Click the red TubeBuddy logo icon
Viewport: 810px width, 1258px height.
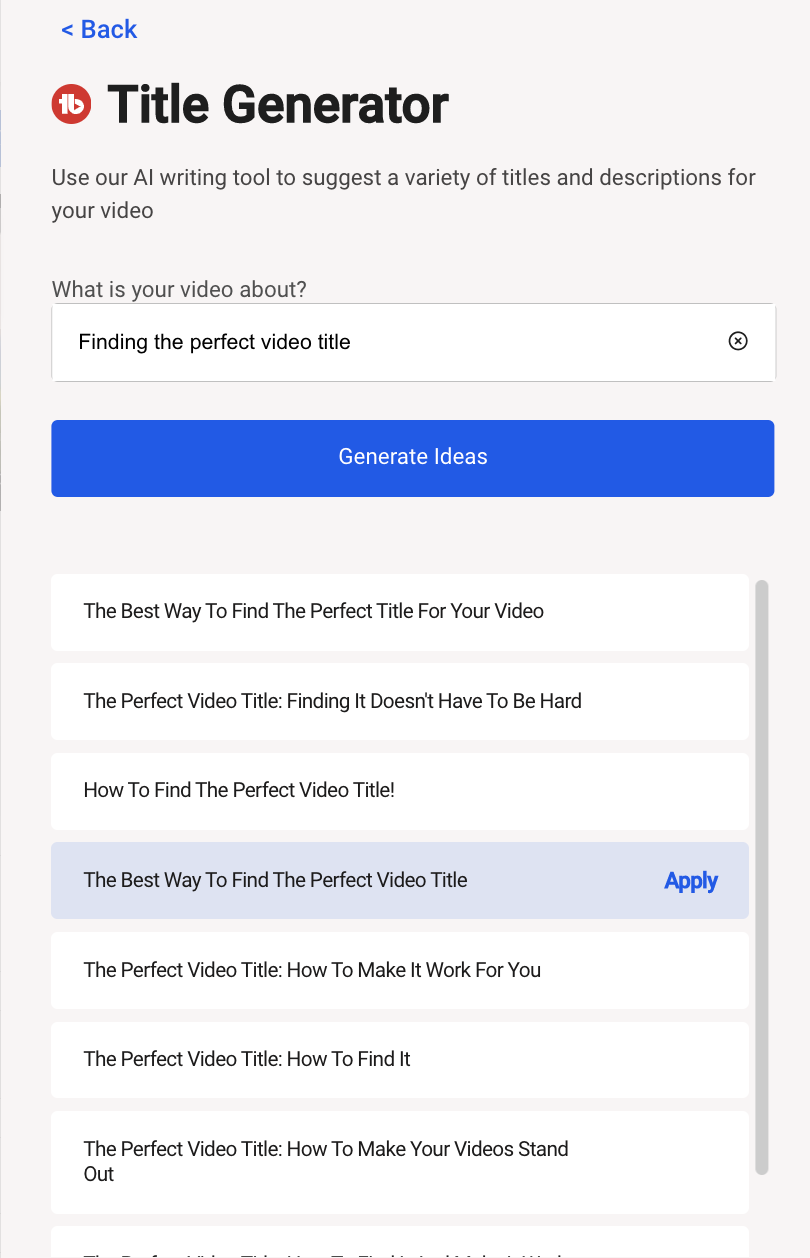[71, 104]
